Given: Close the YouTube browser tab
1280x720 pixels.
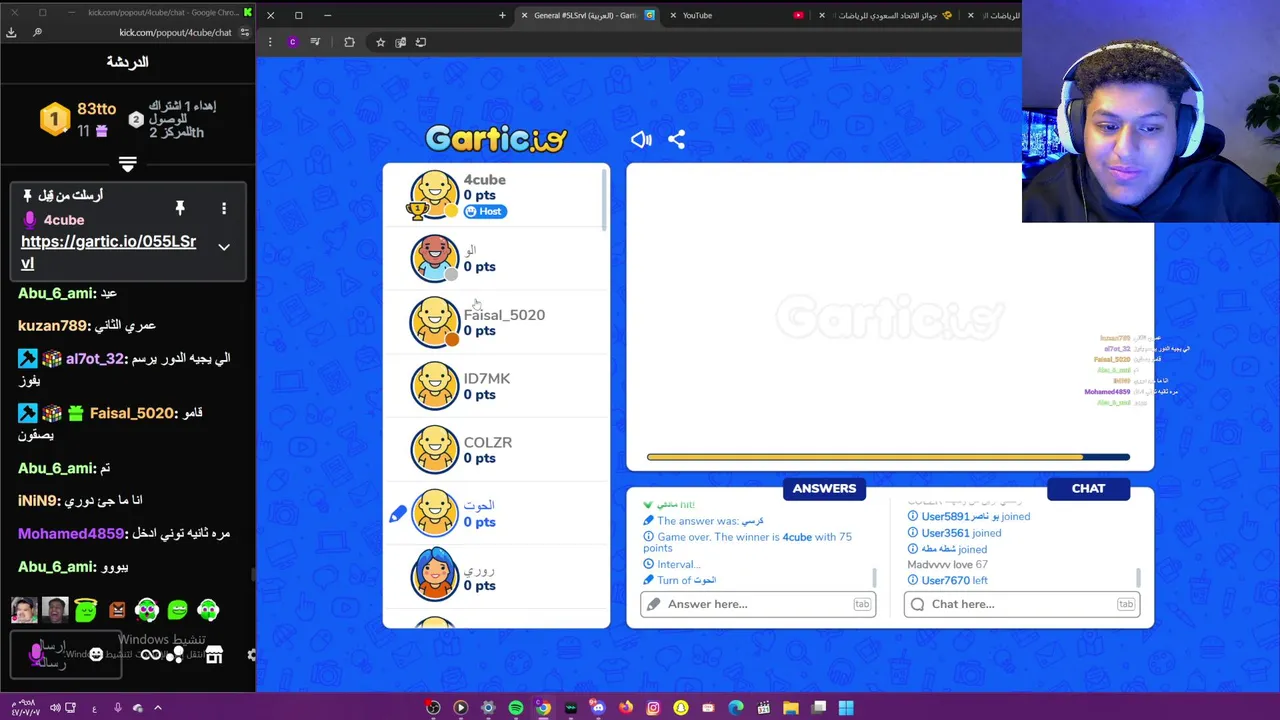Looking at the screenshot, I should pyautogui.click(x=673, y=15).
